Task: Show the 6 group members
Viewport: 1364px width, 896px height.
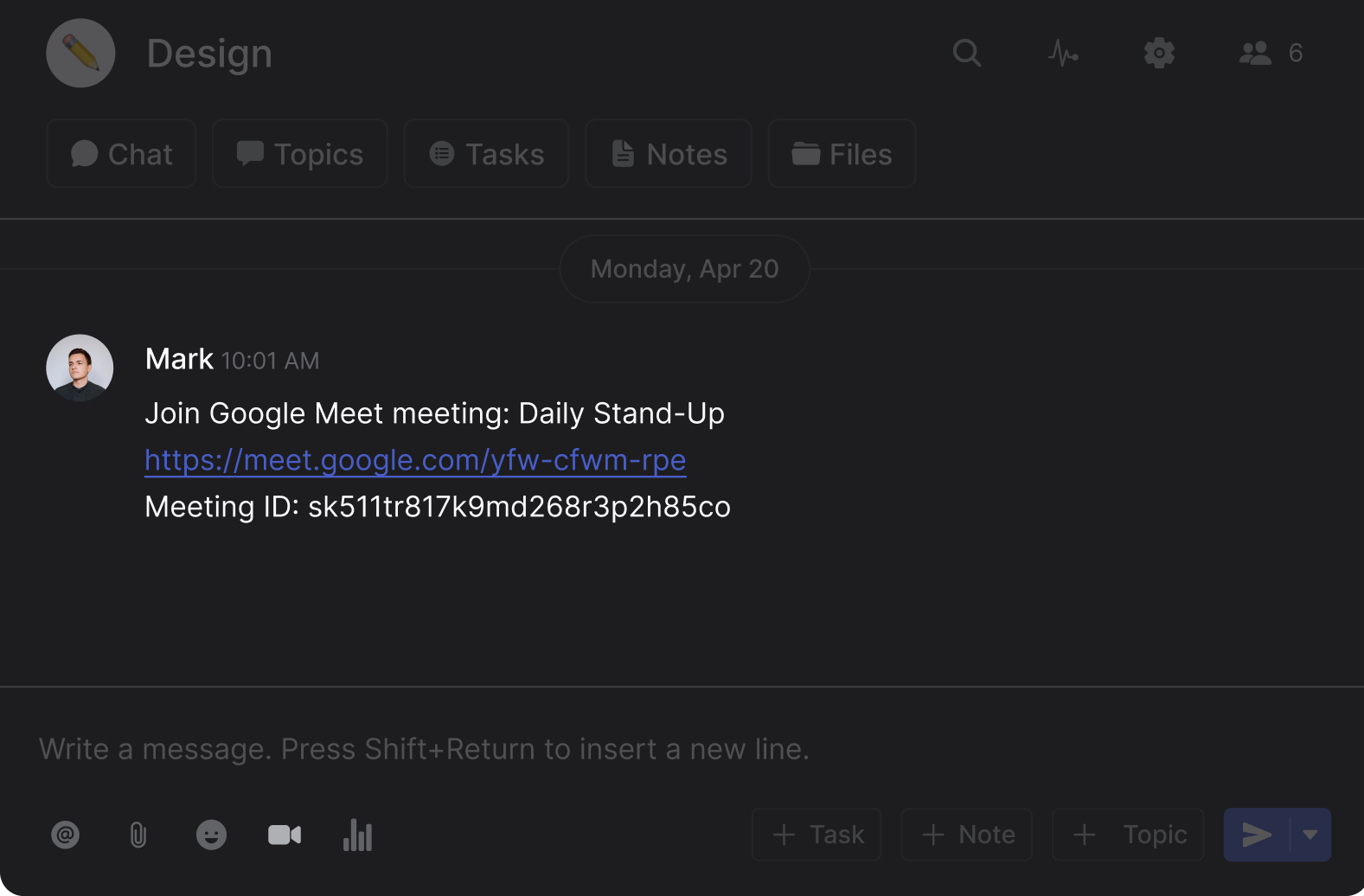Action: 1271,53
